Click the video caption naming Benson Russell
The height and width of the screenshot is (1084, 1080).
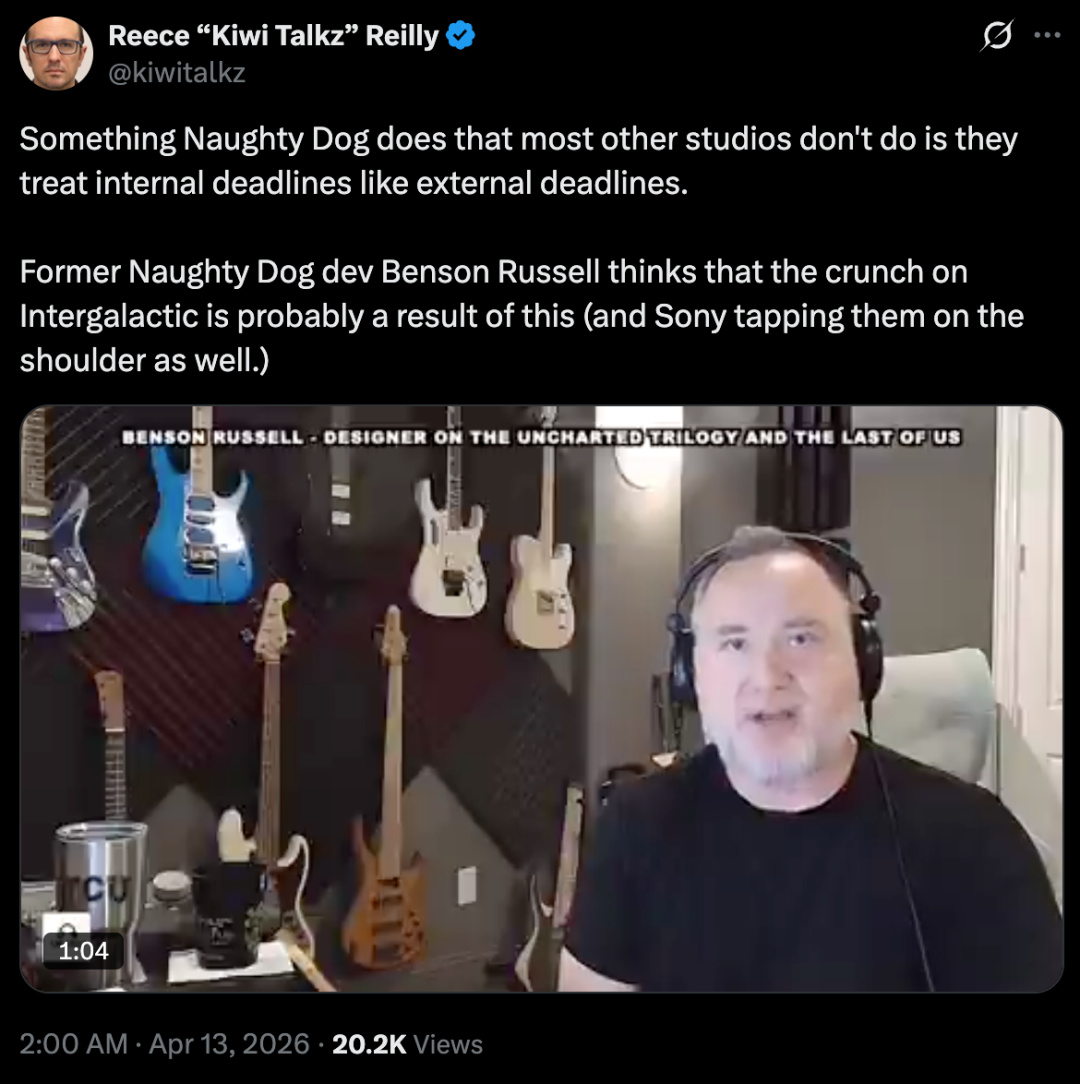click(541, 437)
